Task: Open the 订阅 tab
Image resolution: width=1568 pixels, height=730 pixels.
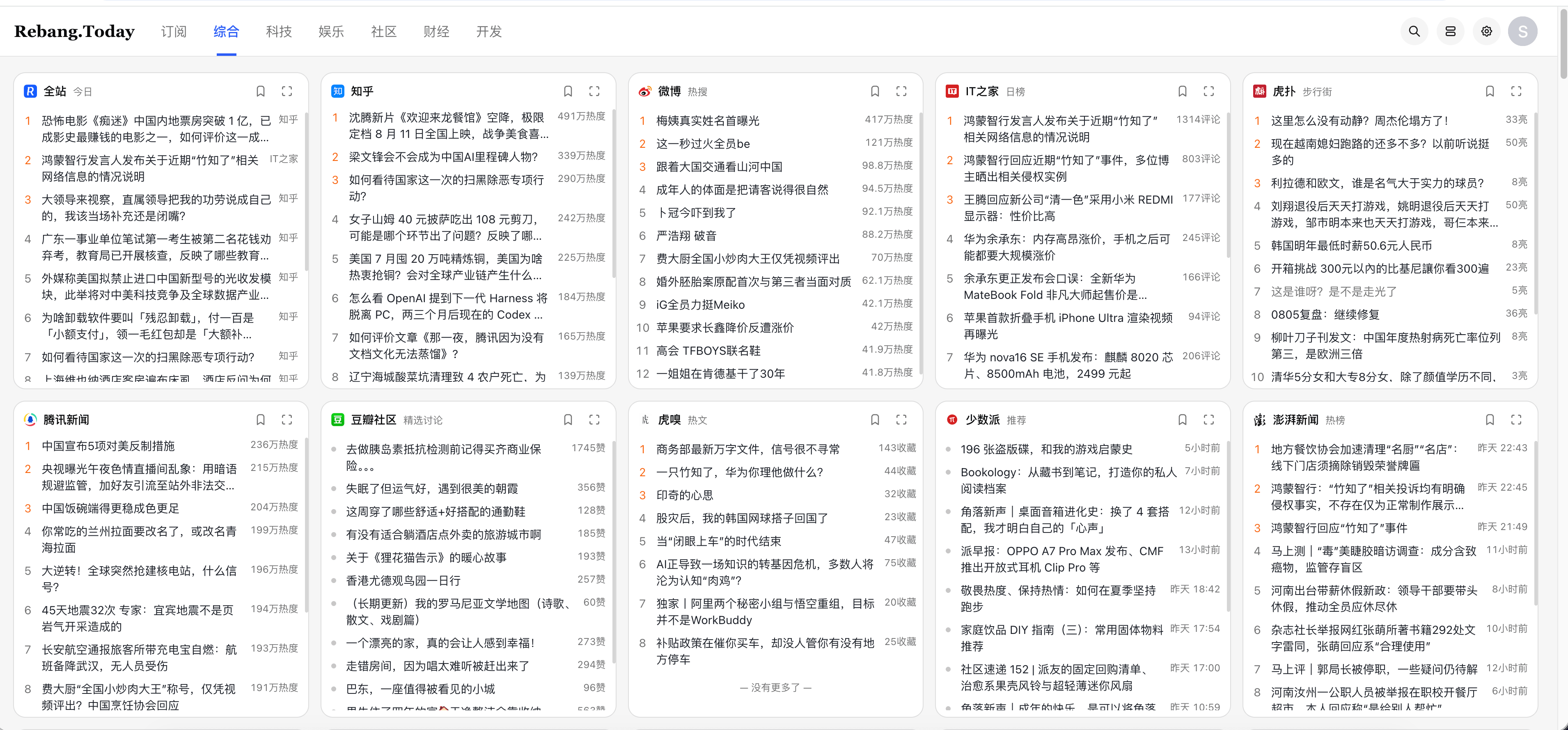Action: point(174,32)
